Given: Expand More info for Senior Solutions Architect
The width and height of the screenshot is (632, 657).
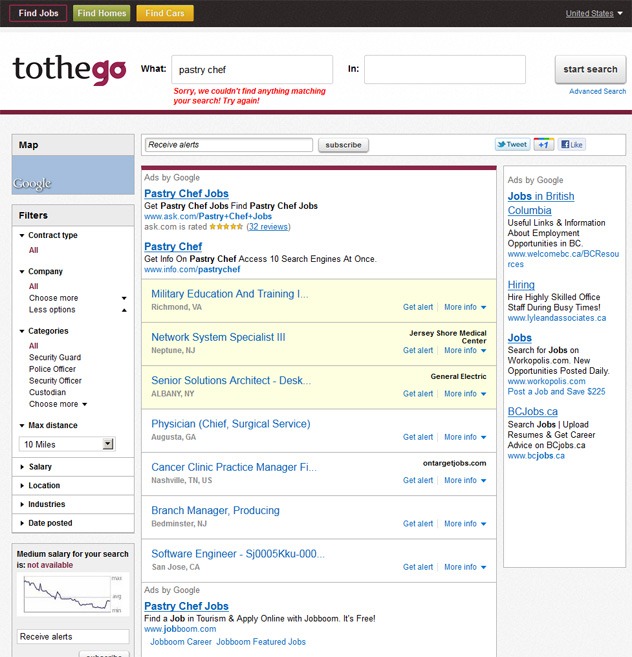Looking at the screenshot, I should click(x=465, y=394).
